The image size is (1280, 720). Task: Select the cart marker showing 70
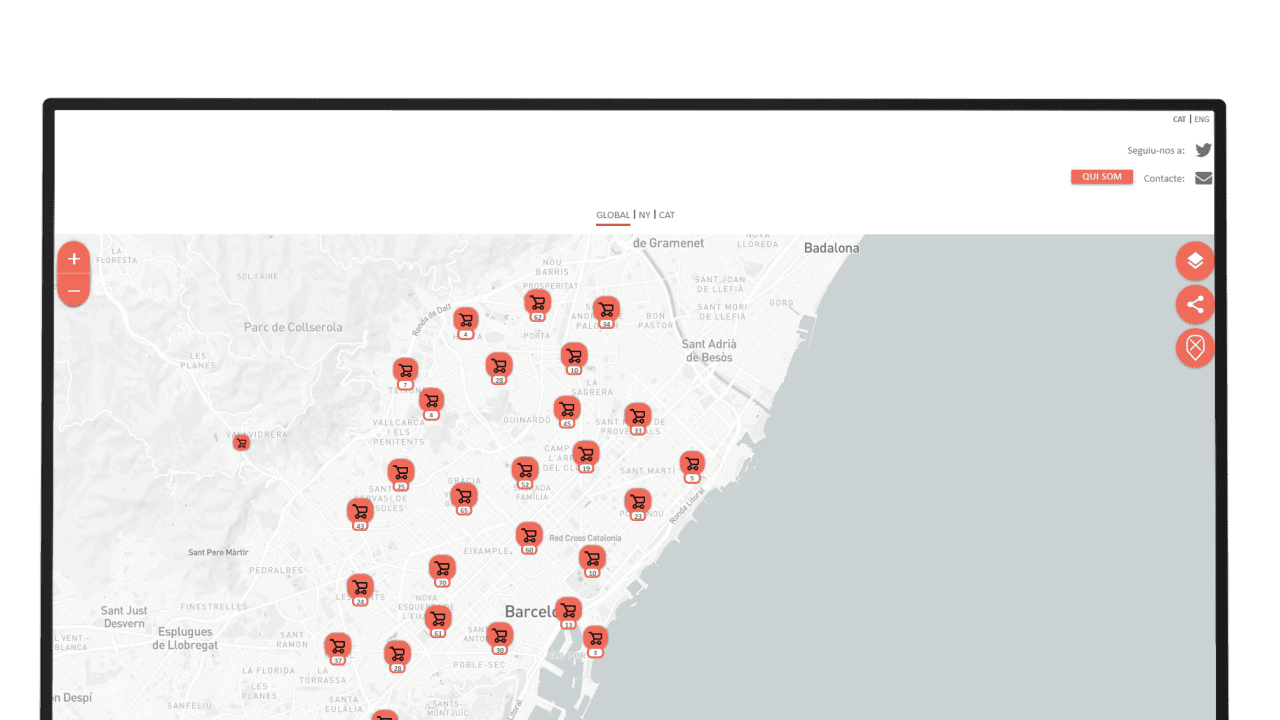click(x=442, y=568)
